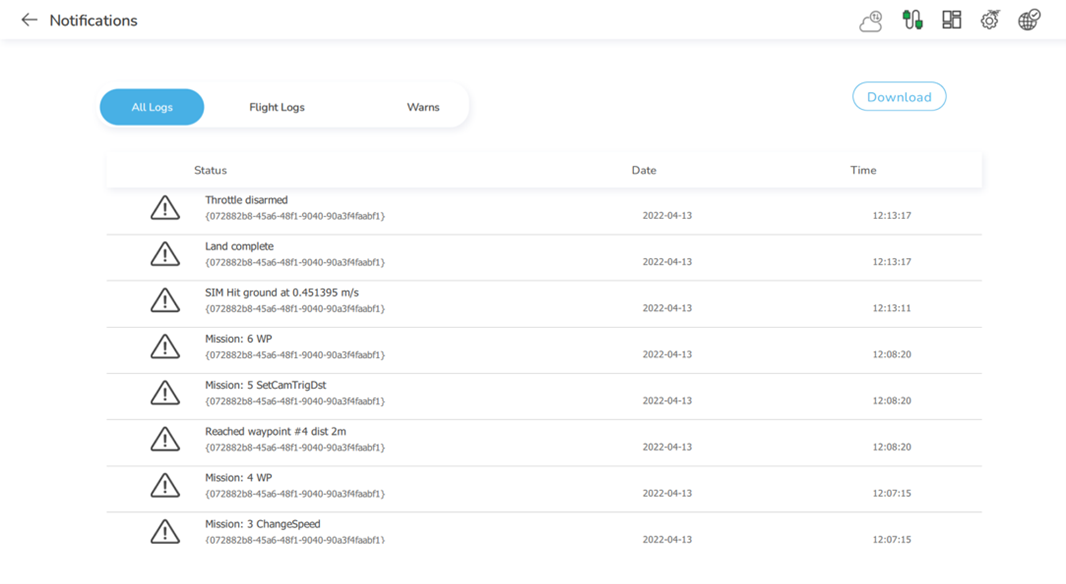Screen dimensions: 1066x584
Task: Open drone settings gear icon
Action: [x=989, y=20]
